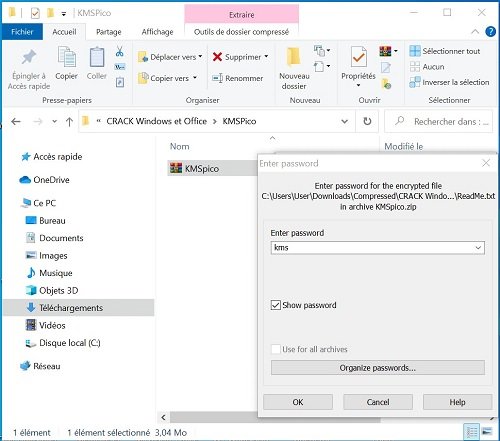Viewport: 500px width, 441px height.
Task: Switch to the Affichage ribbon tab
Action: point(157,32)
